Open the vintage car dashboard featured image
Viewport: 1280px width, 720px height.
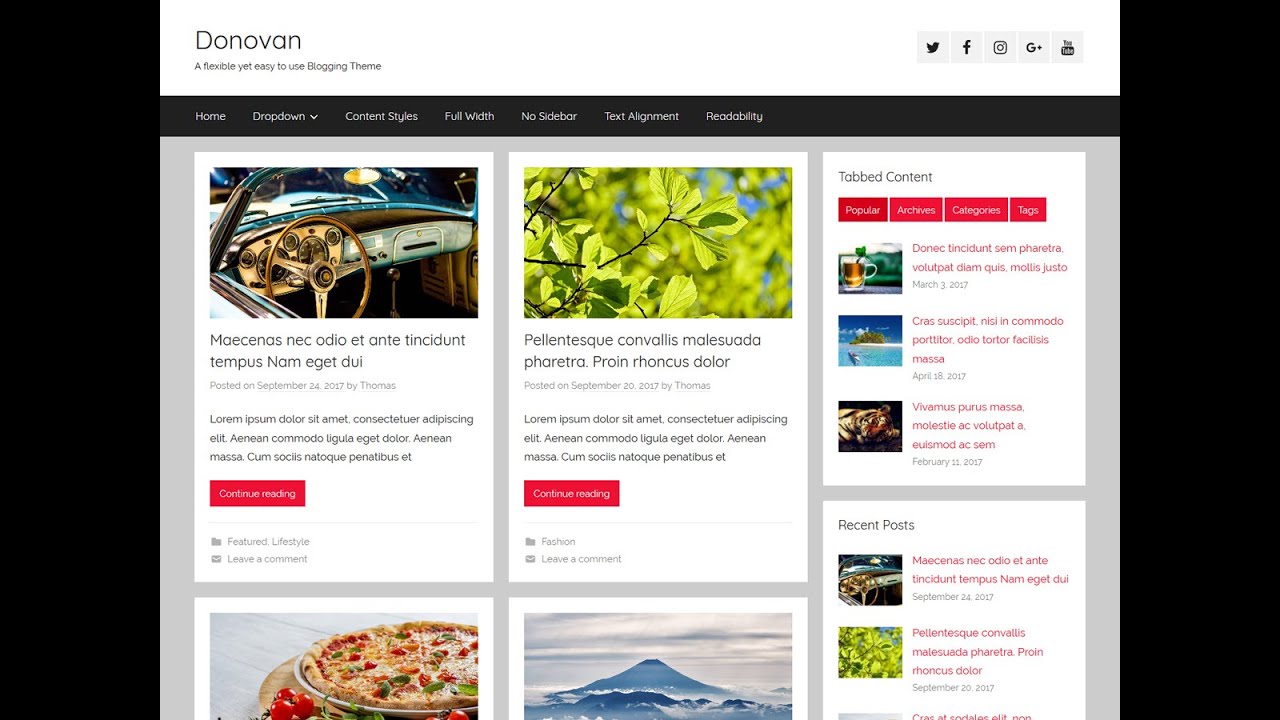(344, 243)
